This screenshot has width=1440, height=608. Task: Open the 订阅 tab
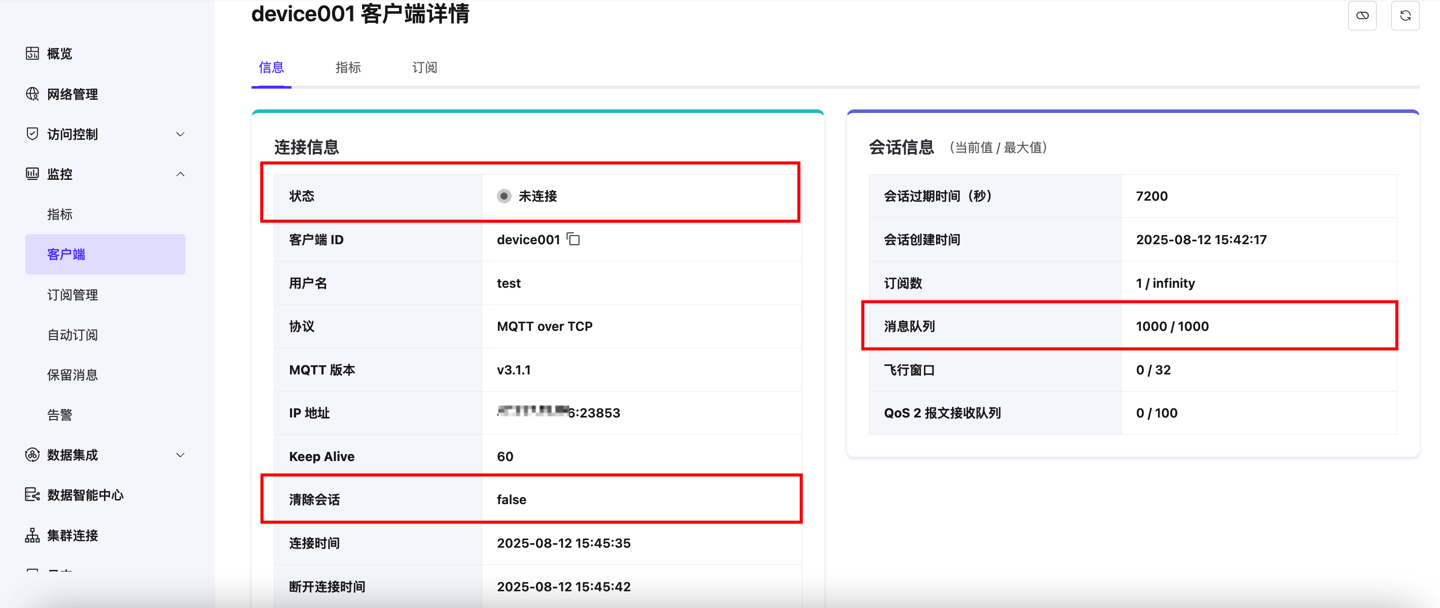tap(425, 68)
